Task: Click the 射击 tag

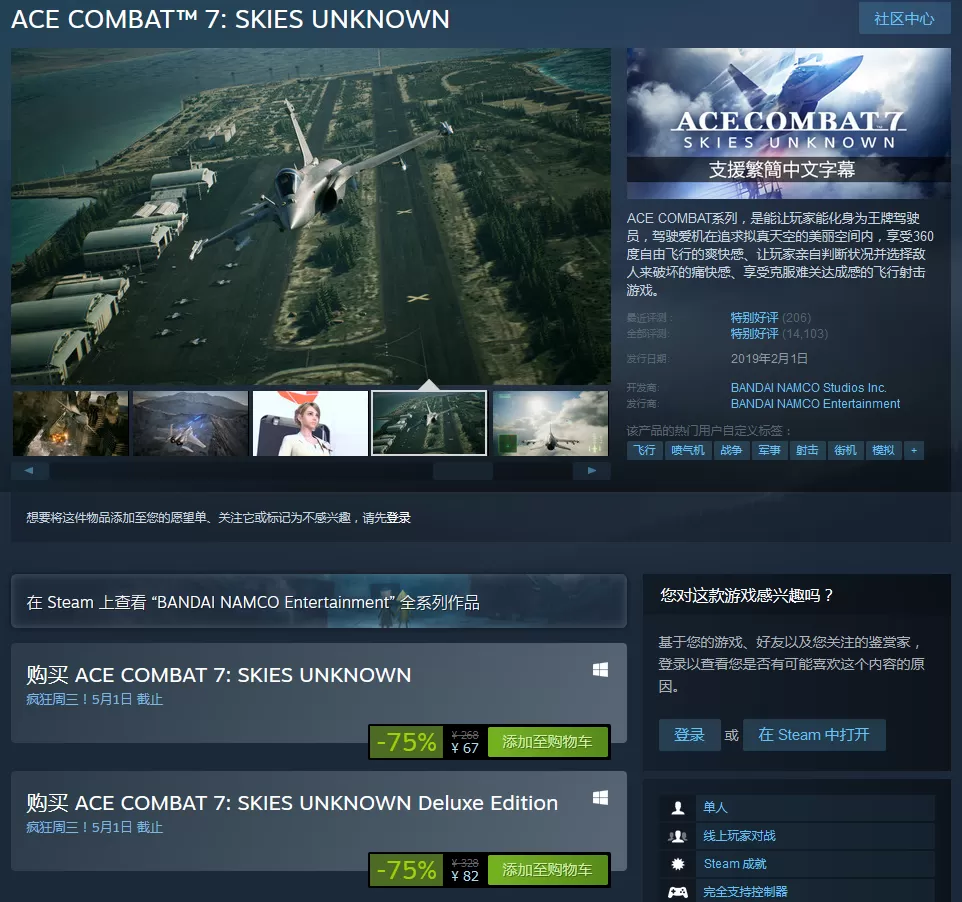Action: click(807, 450)
